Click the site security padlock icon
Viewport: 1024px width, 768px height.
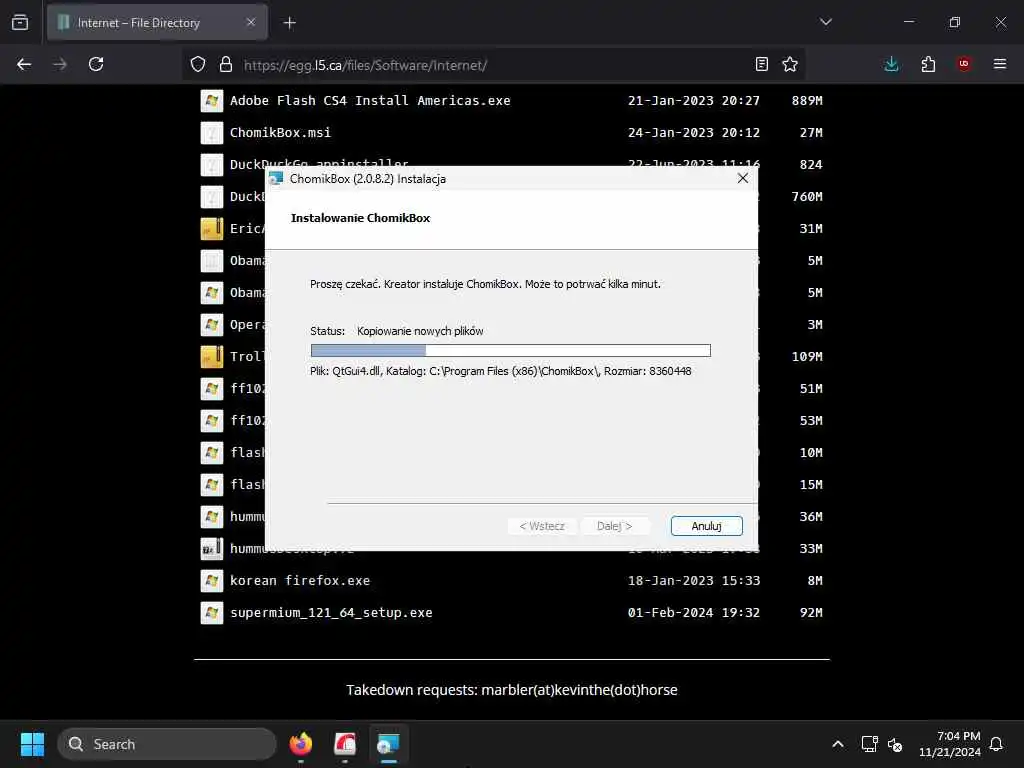[226, 64]
